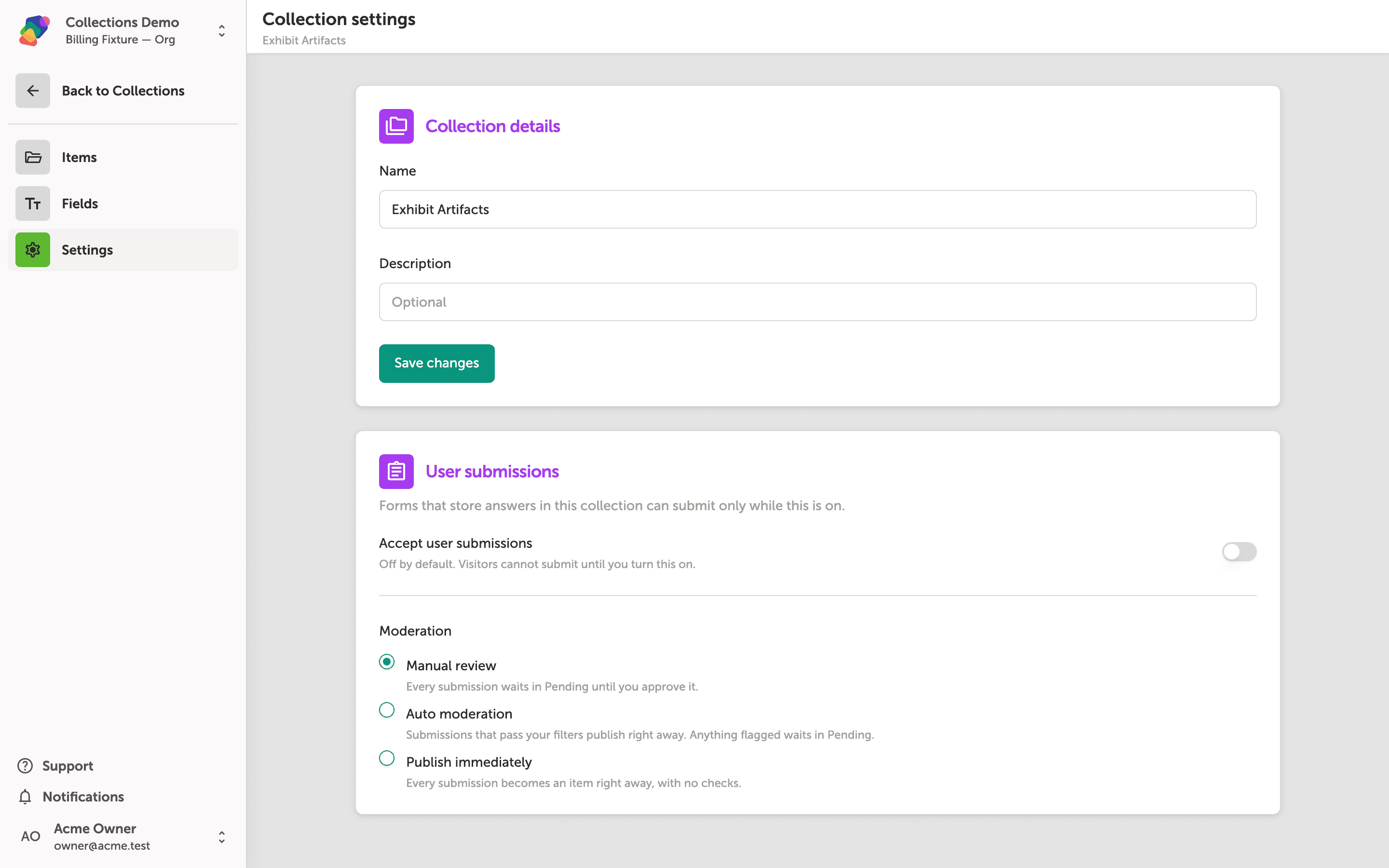1389x868 pixels.
Task: Click the Auto moderation label text
Action: pyautogui.click(x=459, y=714)
